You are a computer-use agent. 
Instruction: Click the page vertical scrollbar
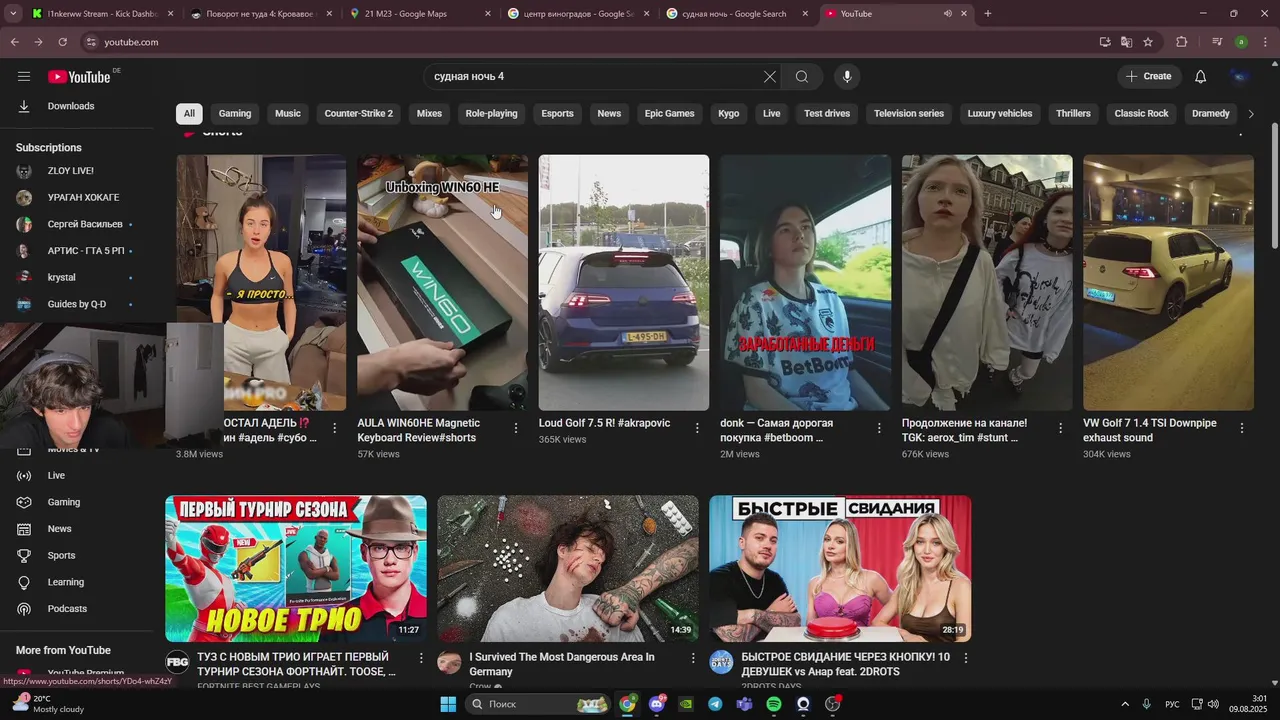click(1274, 186)
